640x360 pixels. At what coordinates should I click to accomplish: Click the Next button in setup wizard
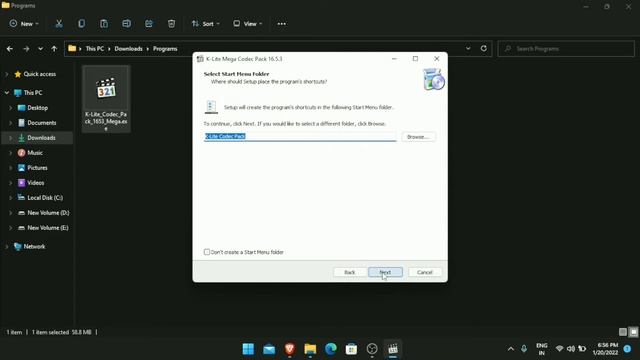pos(385,272)
